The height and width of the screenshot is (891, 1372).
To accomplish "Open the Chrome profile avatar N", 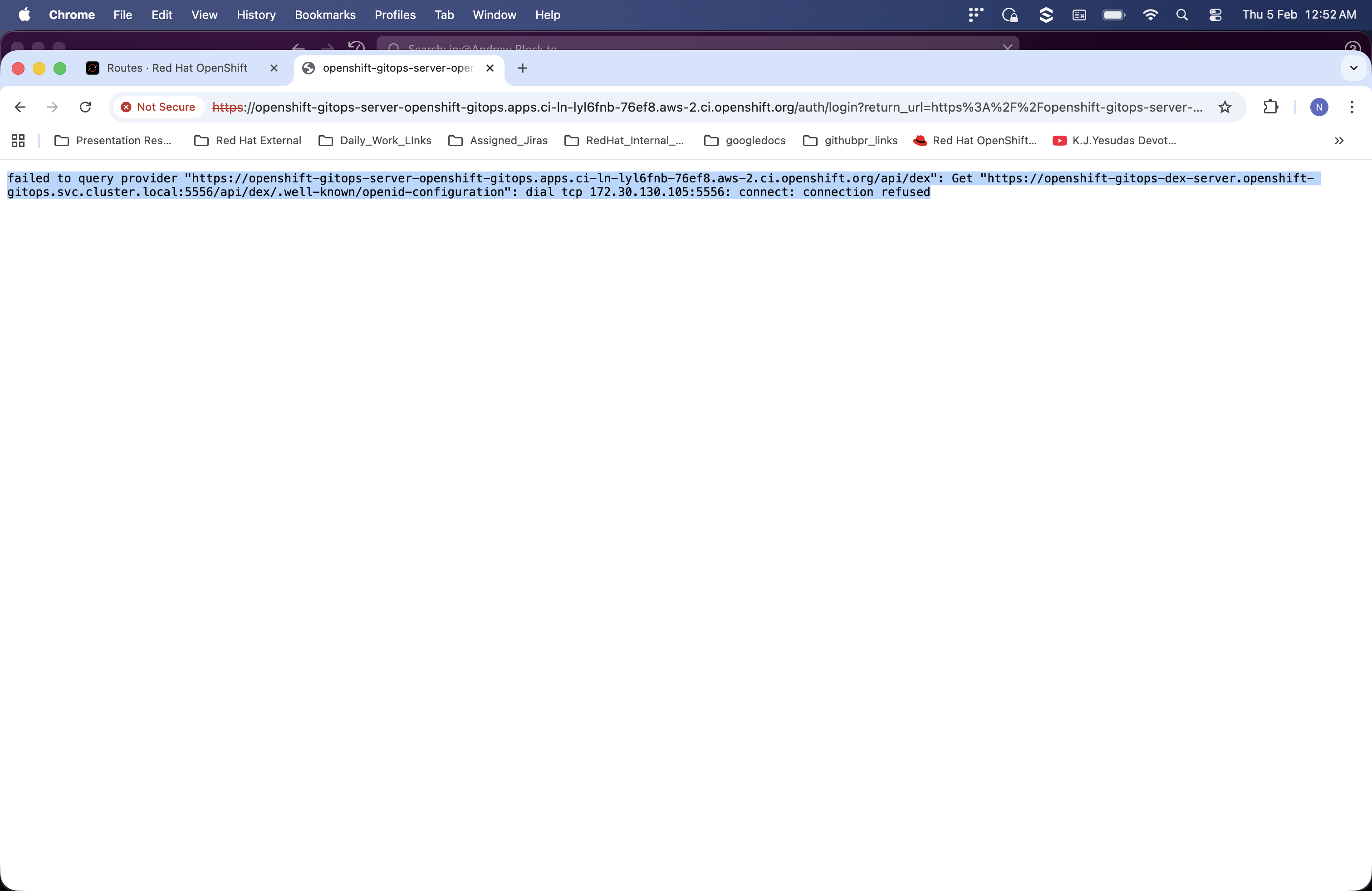I will 1319,107.
